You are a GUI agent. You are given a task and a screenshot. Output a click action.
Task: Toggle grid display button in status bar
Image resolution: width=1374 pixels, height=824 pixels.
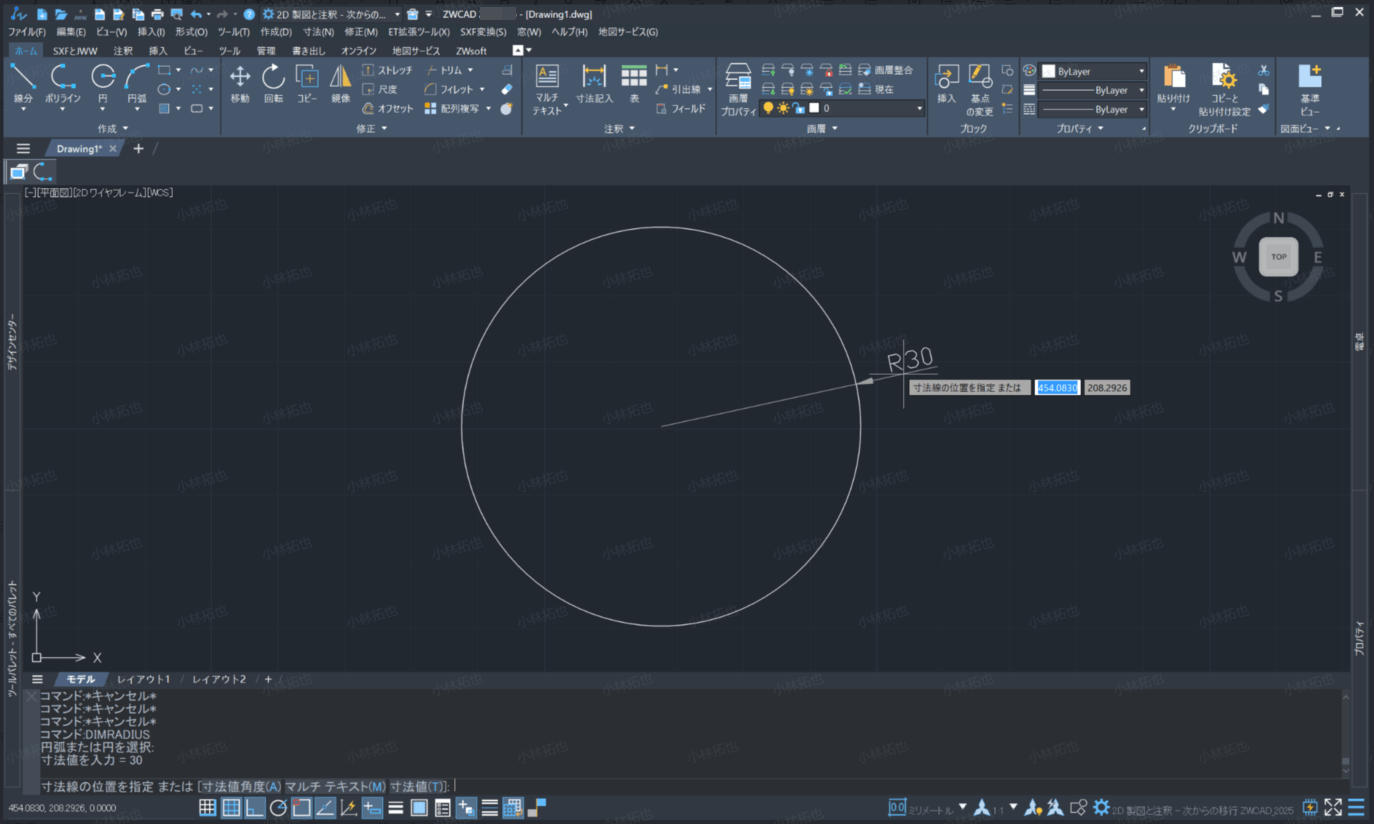(231, 808)
